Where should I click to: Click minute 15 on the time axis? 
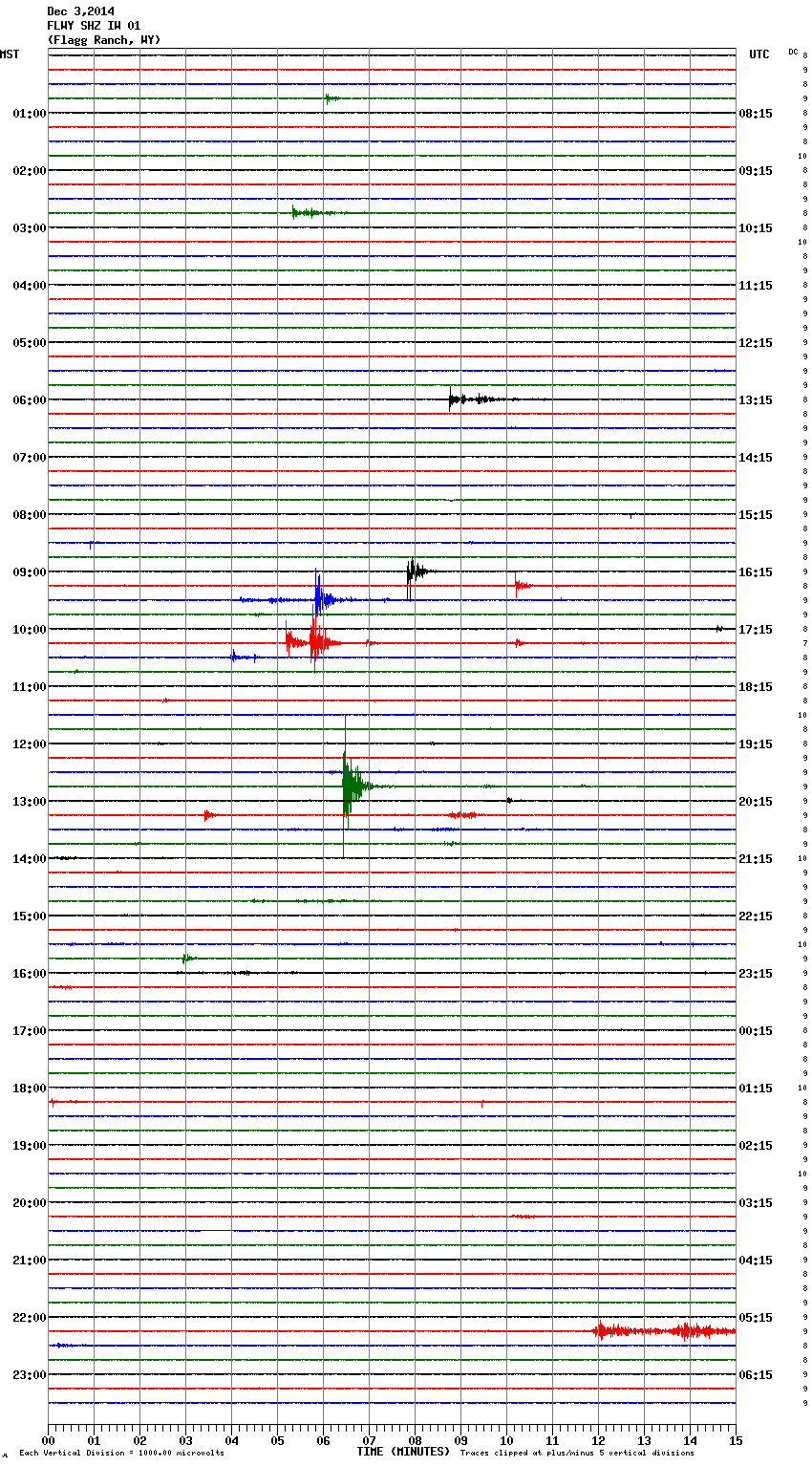point(736,1440)
